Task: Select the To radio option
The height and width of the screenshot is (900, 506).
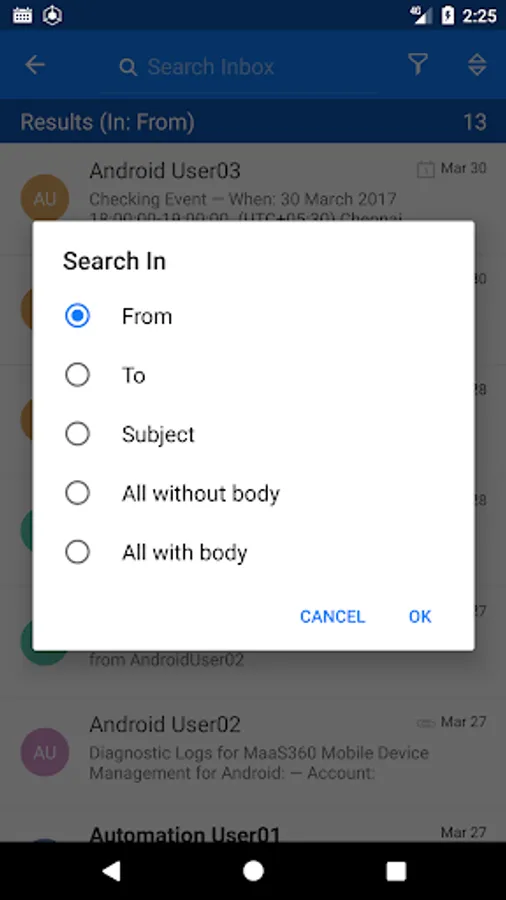Action: point(77,375)
